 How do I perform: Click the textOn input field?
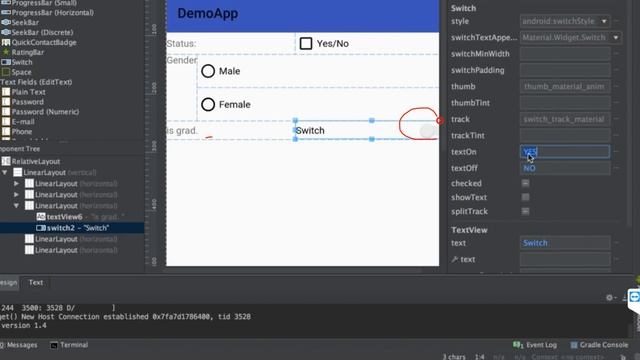tap(565, 152)
